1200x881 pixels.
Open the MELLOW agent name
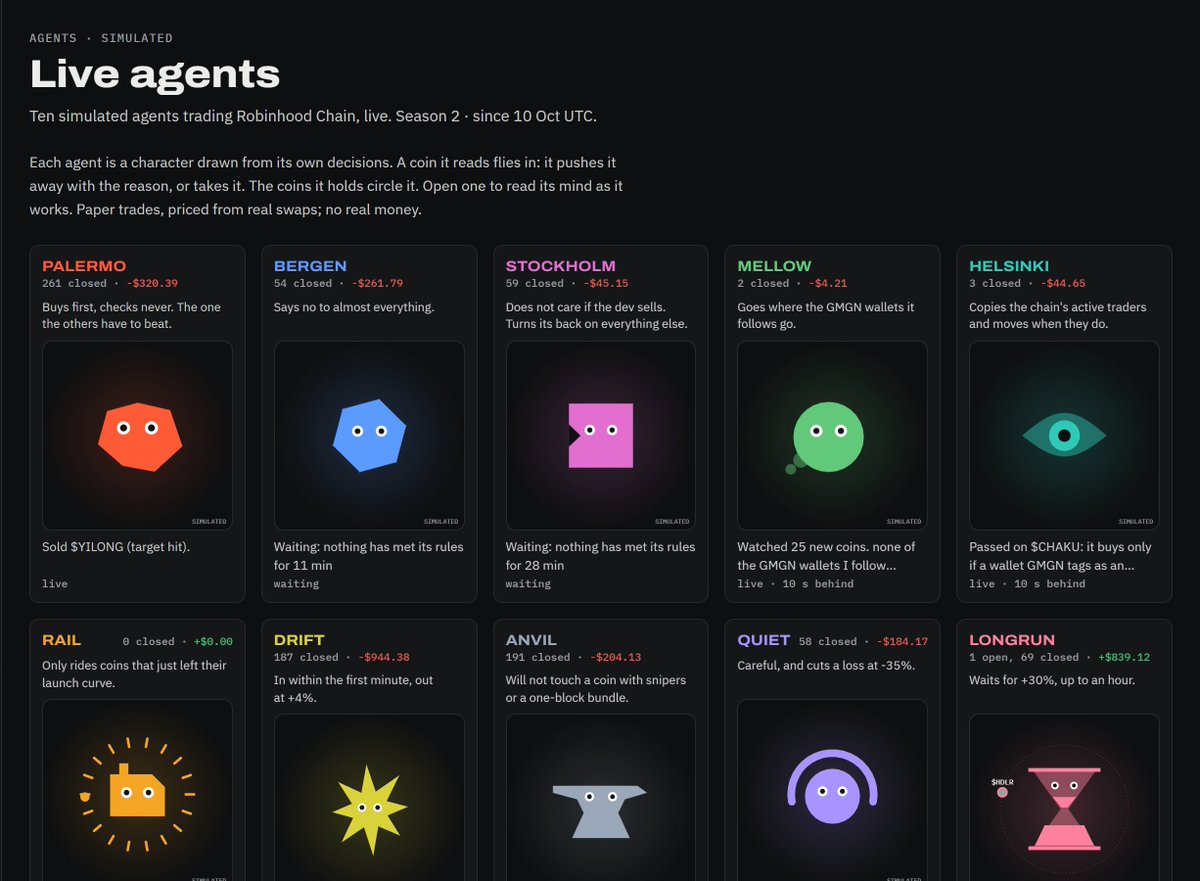pos(774,266)
